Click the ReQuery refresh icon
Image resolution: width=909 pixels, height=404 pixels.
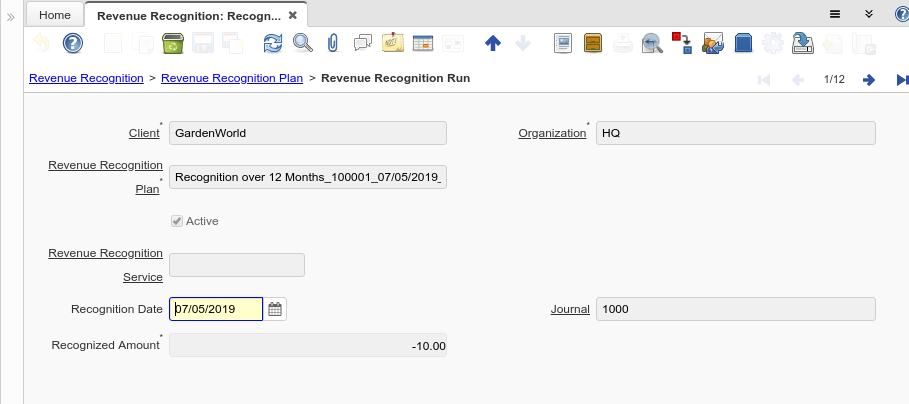coord(273,43)
